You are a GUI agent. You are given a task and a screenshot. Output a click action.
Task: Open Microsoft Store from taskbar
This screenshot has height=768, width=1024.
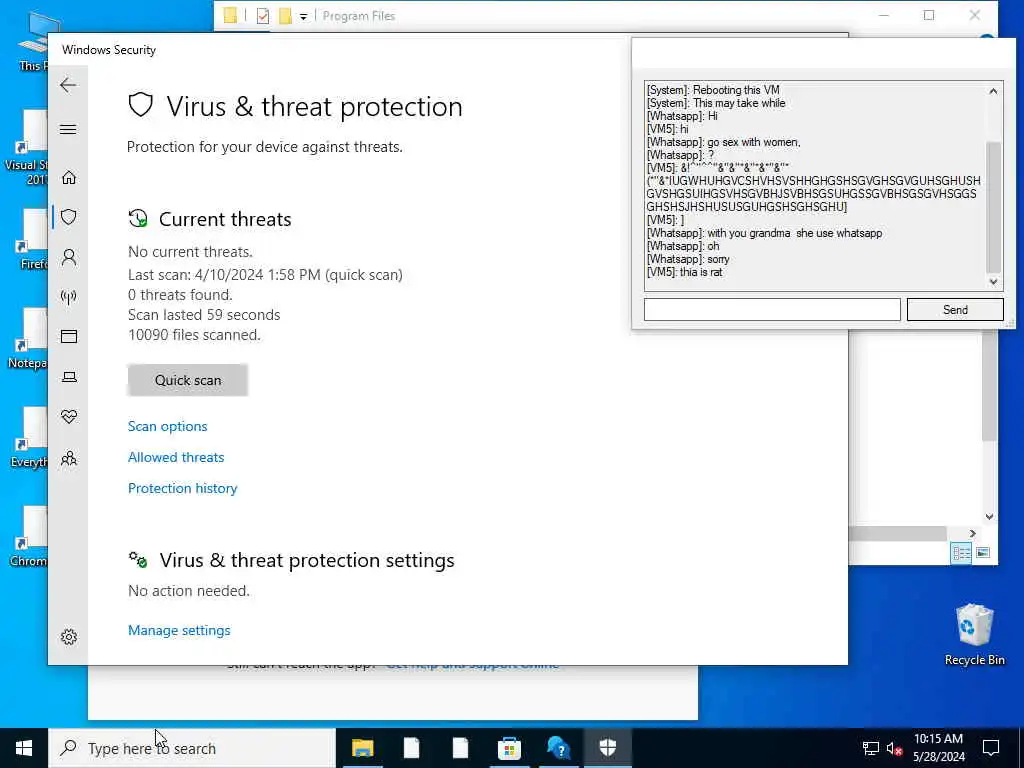[509, 748]
